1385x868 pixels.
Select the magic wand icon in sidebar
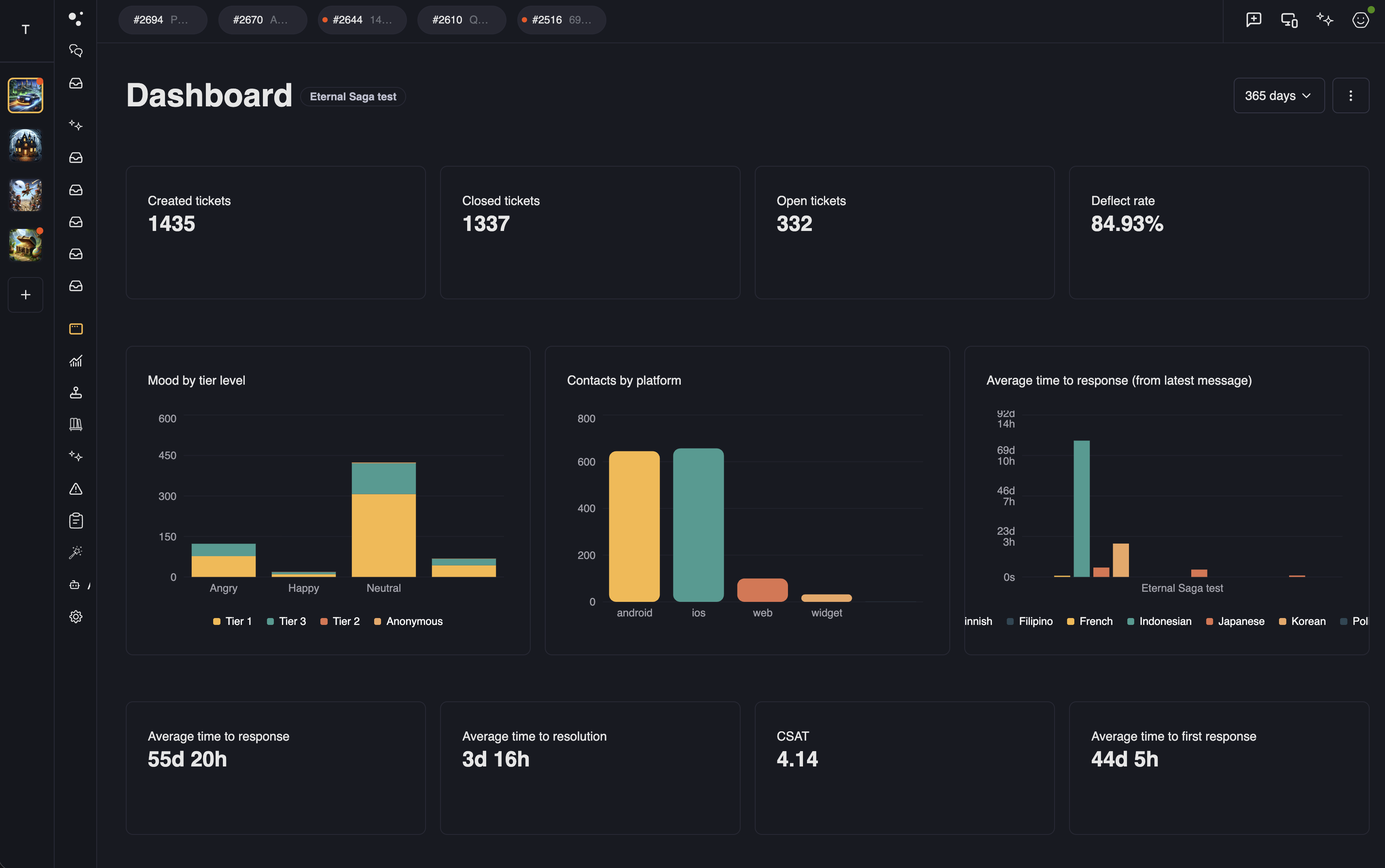tap(75, 552)
